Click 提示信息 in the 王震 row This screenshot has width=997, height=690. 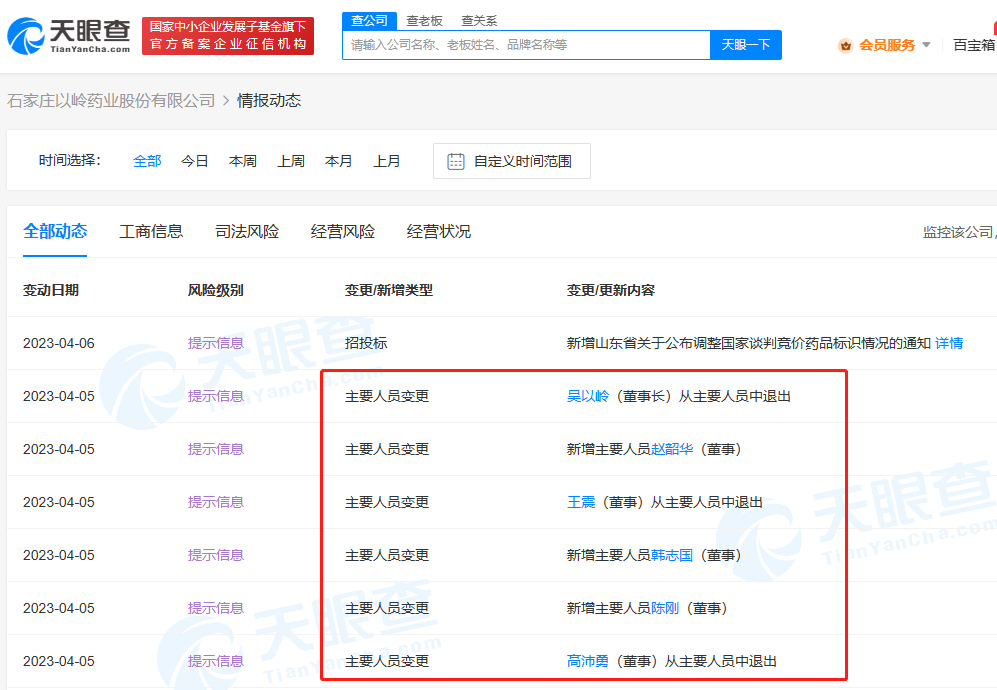coord(216,502)
